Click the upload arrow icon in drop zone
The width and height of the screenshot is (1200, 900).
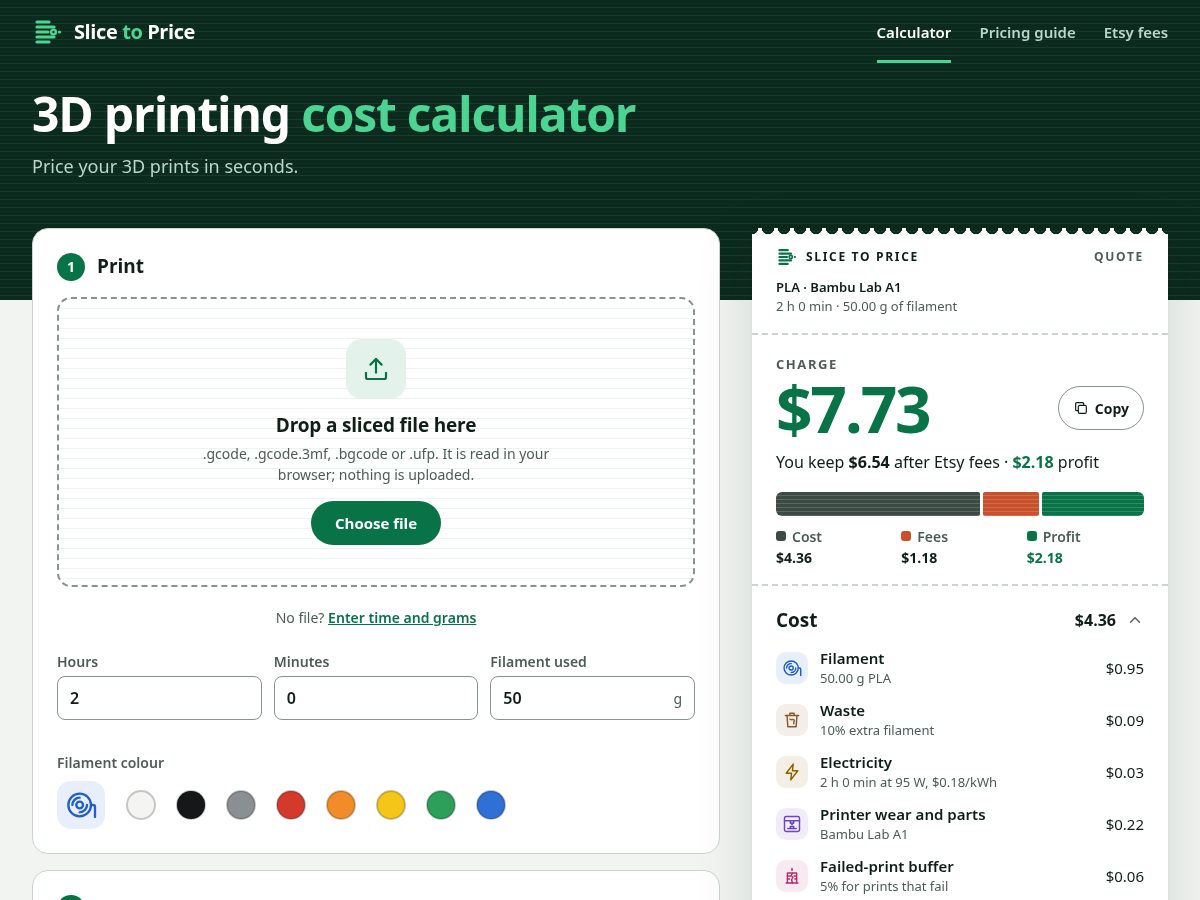point(376,369)
